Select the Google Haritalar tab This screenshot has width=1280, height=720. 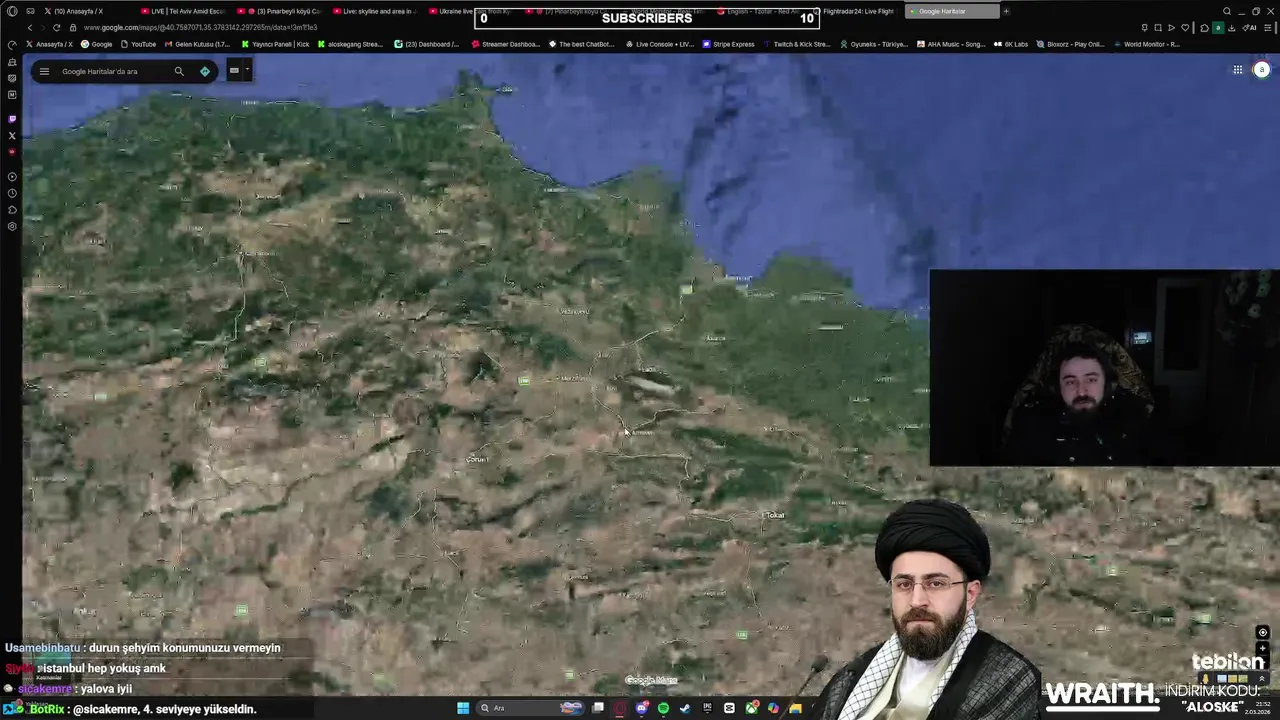[952, 11]
